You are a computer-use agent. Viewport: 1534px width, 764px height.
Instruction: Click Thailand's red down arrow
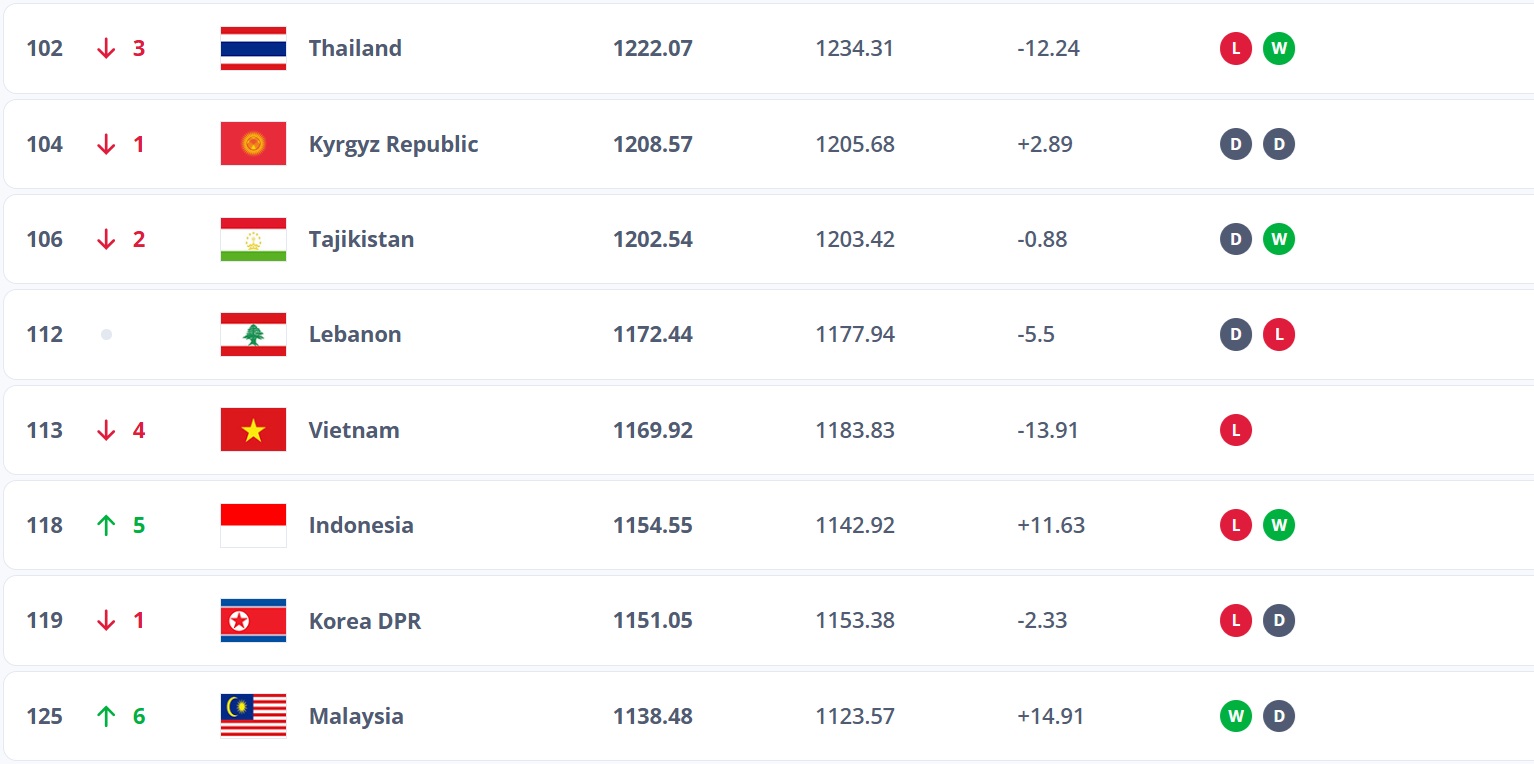(x=106, y=48)
